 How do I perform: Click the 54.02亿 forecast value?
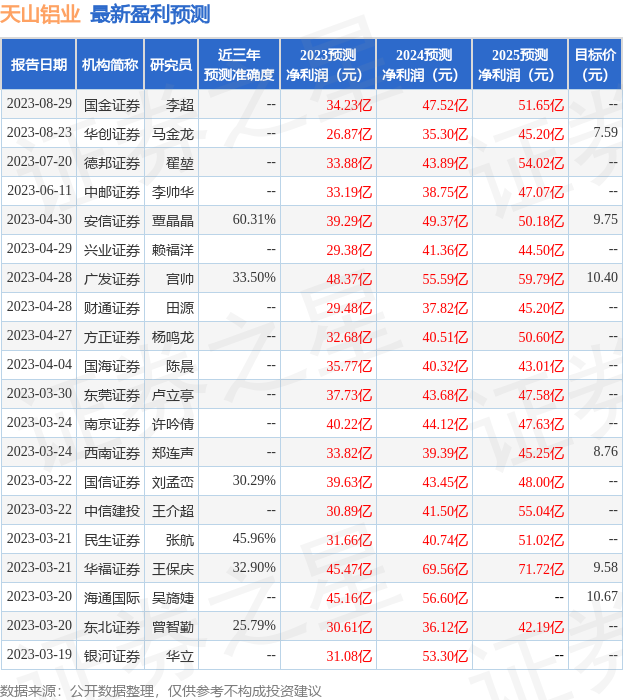[541, 163]
